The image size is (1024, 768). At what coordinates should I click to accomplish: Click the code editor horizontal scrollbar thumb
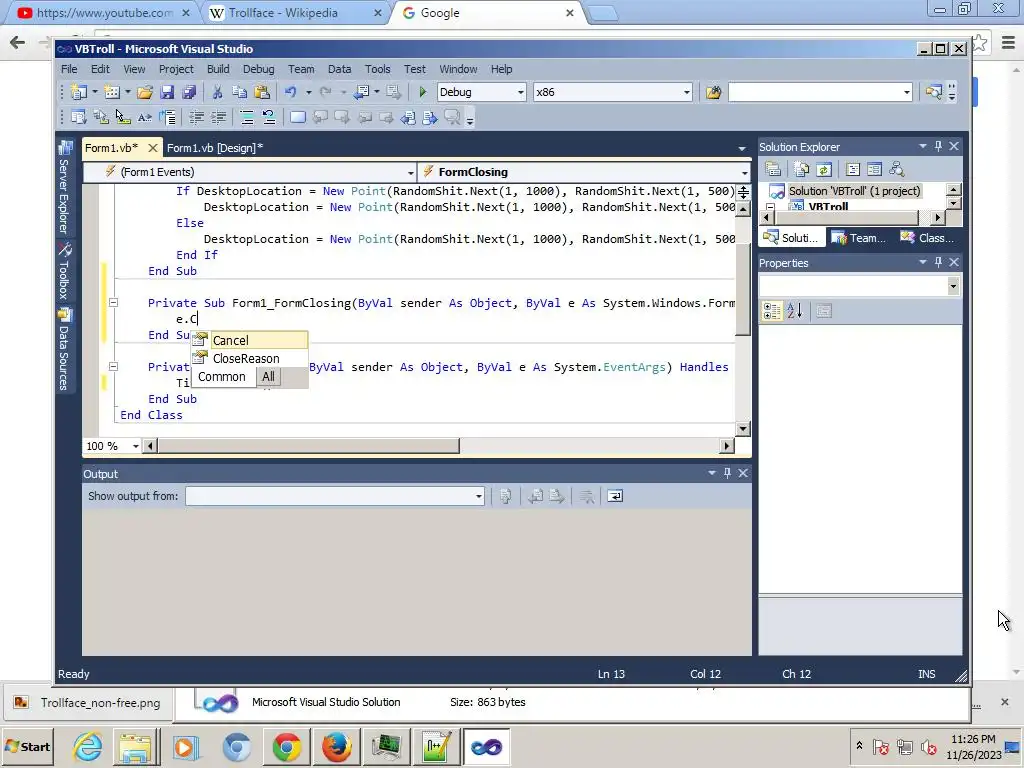[x=308, y=446]
